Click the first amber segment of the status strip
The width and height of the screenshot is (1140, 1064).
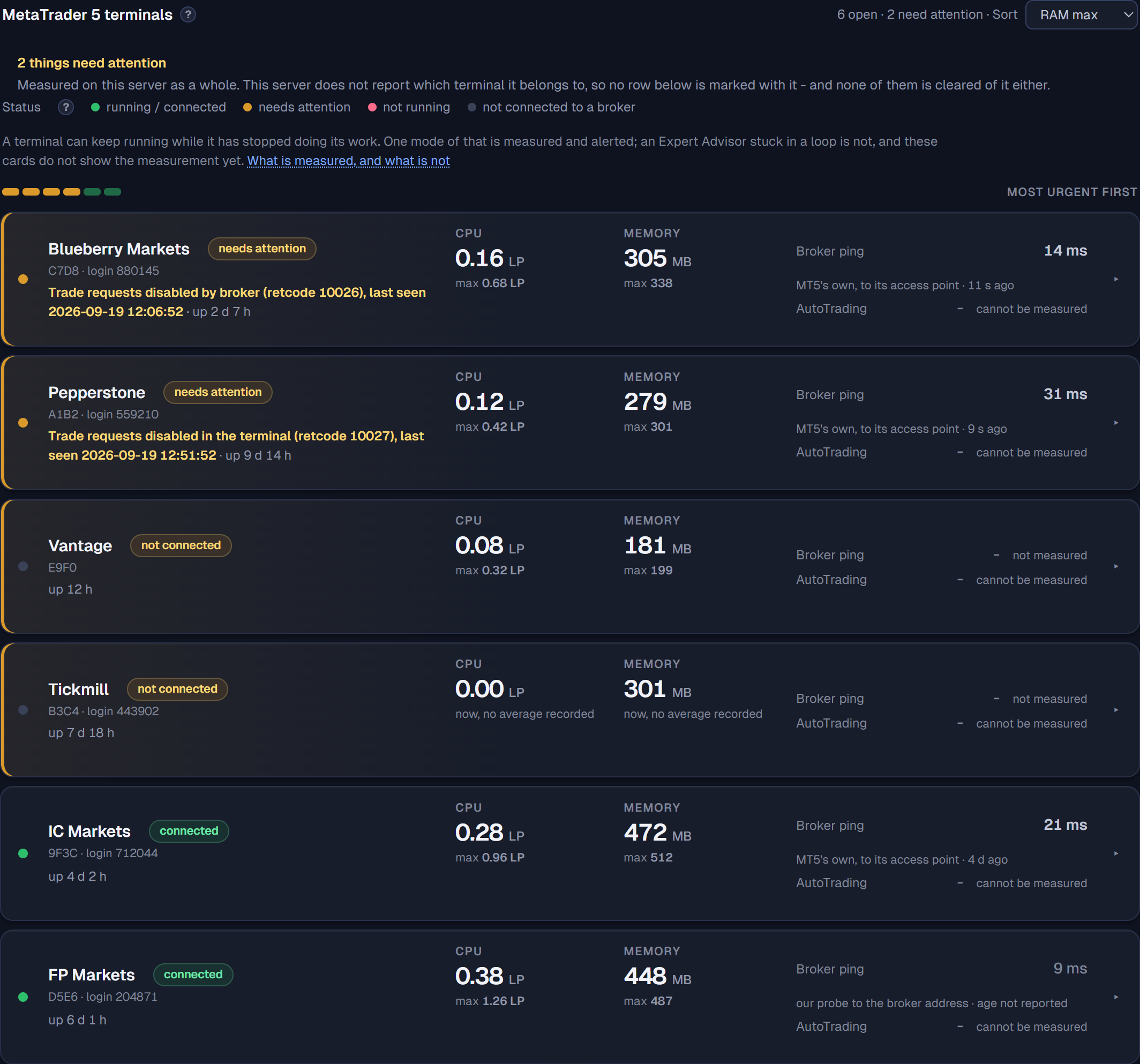coord(11,192)
